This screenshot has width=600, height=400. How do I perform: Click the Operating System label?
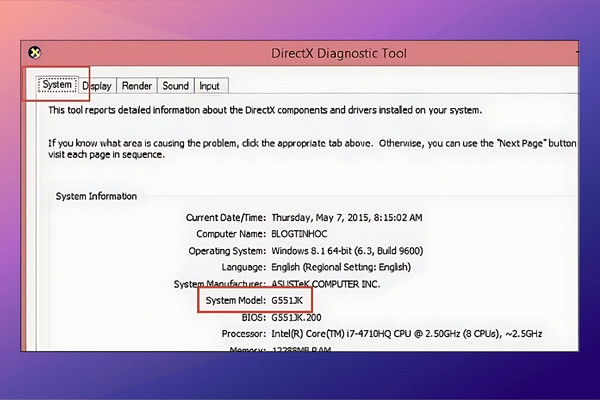click(x=227, y=251)
